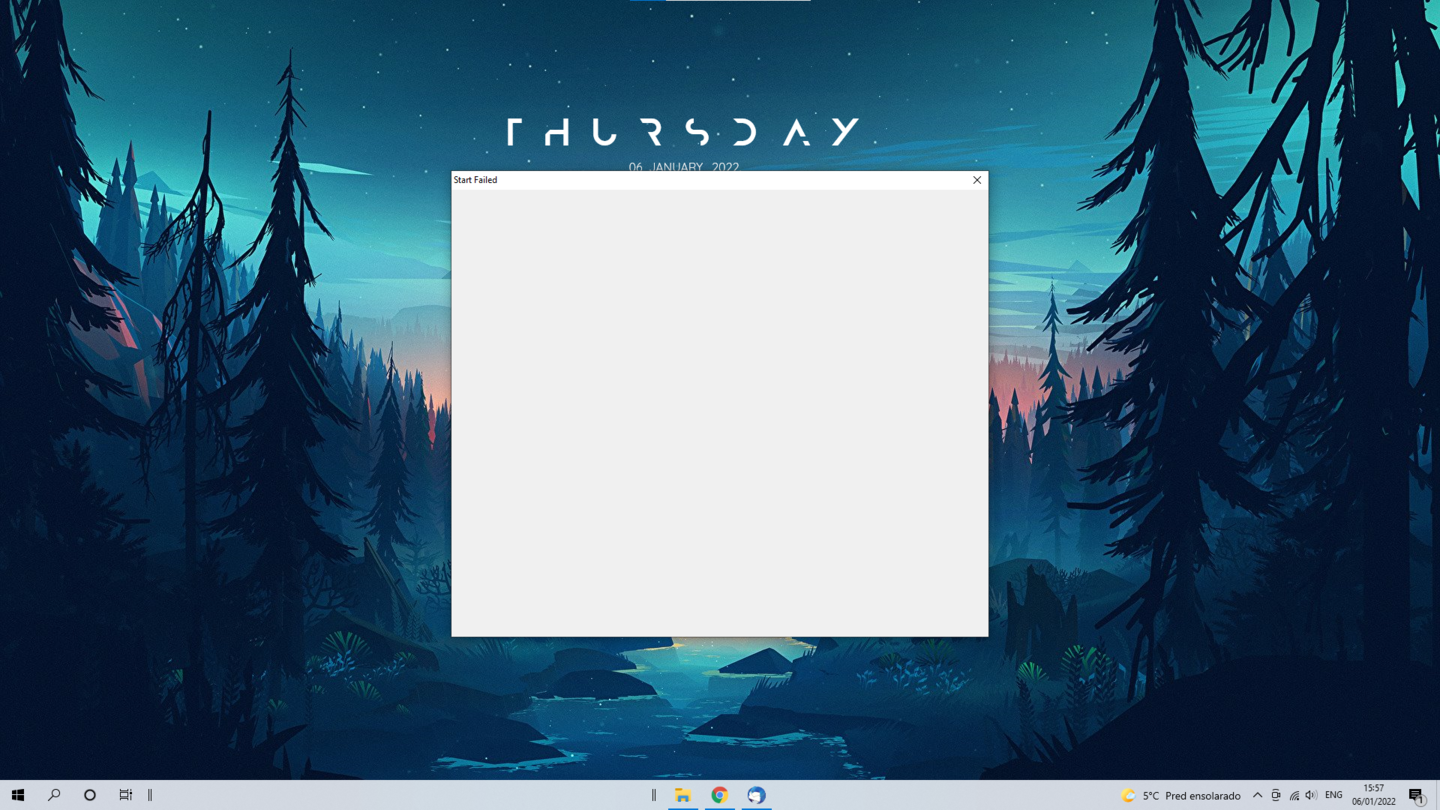
Task: Open the Windows Start menu
Action: pos(18,795)
